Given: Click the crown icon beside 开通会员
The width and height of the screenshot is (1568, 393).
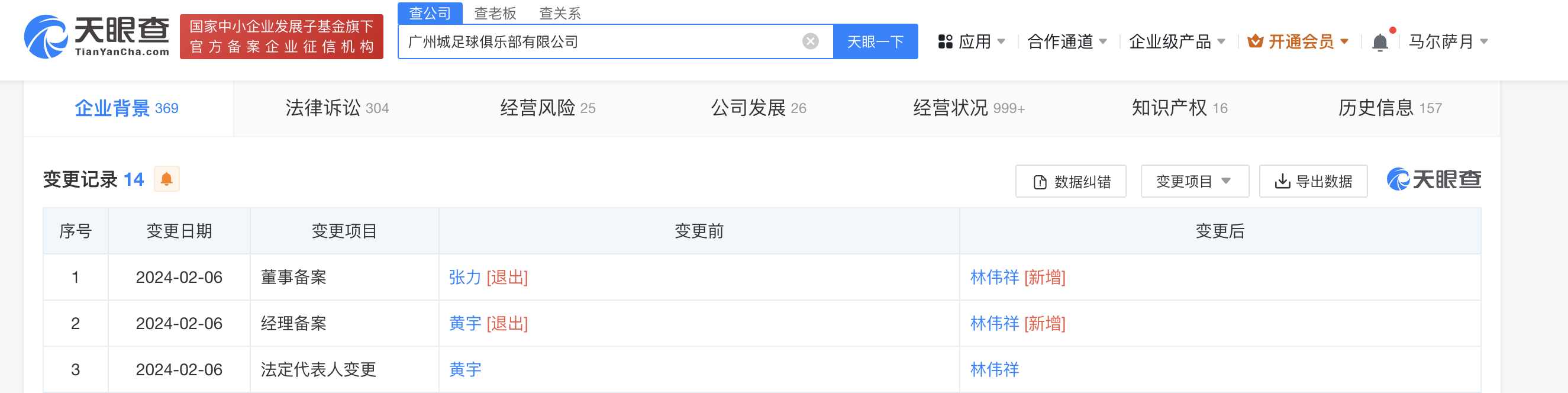Looking at the screenshot, I should pos(1255,41).
